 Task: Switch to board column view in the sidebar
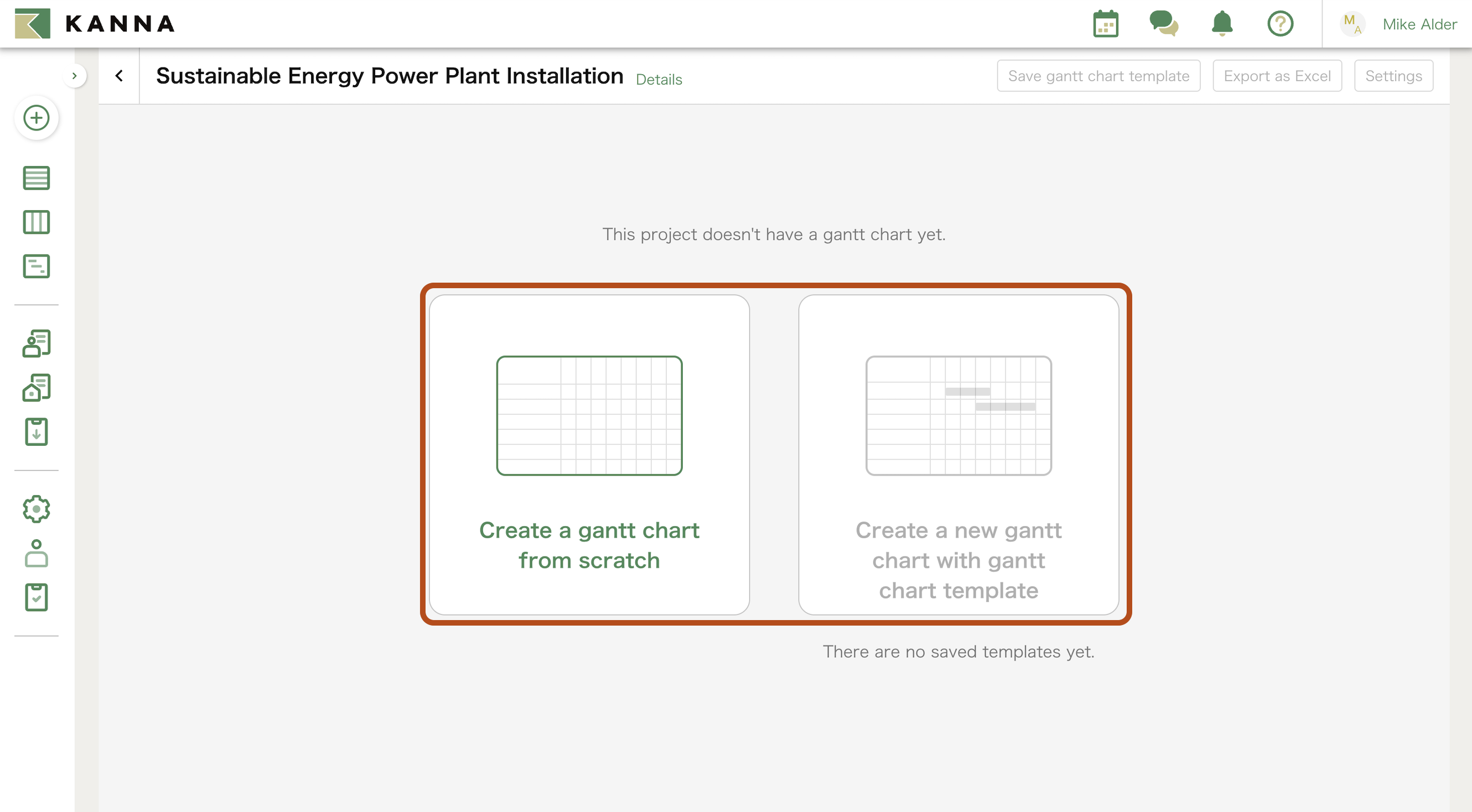[36, 222]
